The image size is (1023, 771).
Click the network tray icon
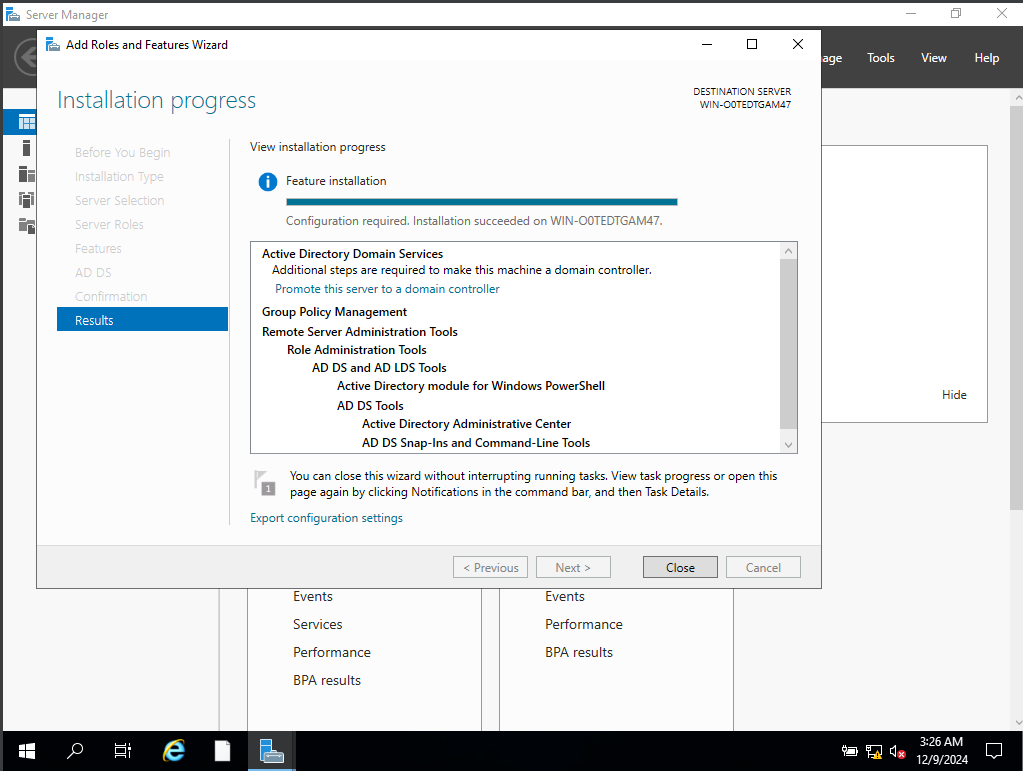pos(874,751)
